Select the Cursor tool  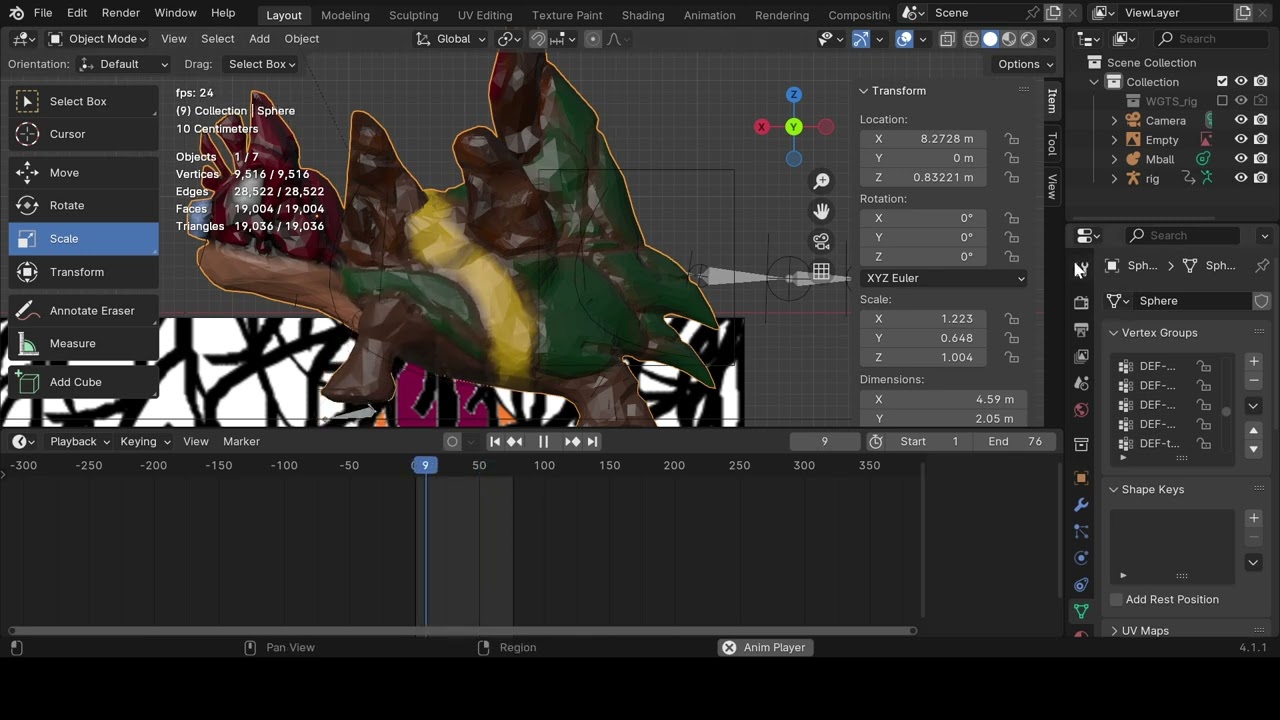[x=83, y=134]
